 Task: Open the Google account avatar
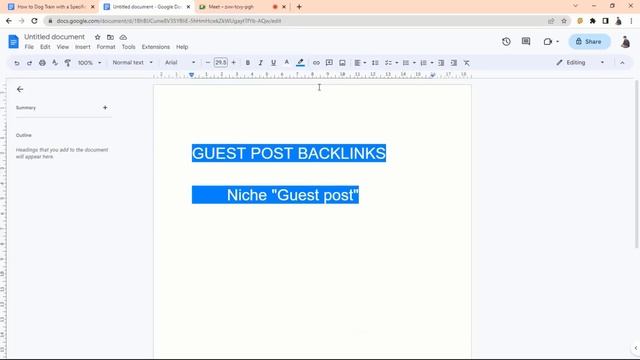point(625,42)
